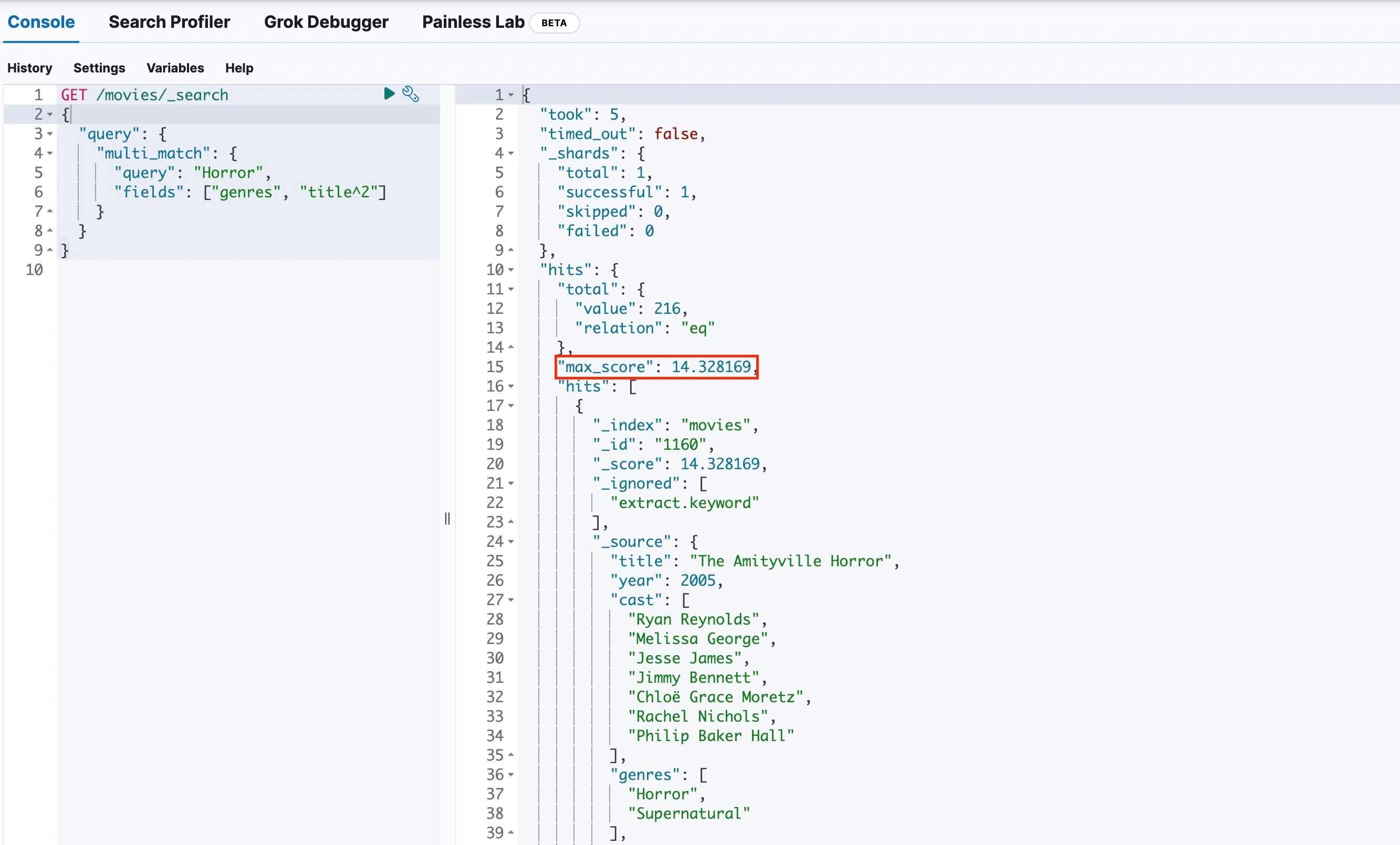Open the Variables panel
Image resolution: width=1400 pixels, height=845 pixels.
tap(175, 68)
